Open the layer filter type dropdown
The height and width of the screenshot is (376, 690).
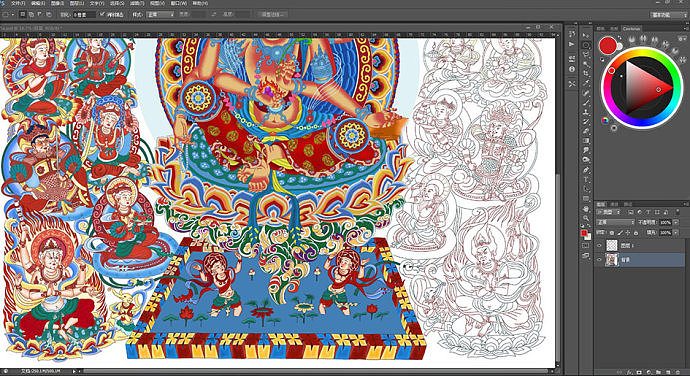pos(608,212)
